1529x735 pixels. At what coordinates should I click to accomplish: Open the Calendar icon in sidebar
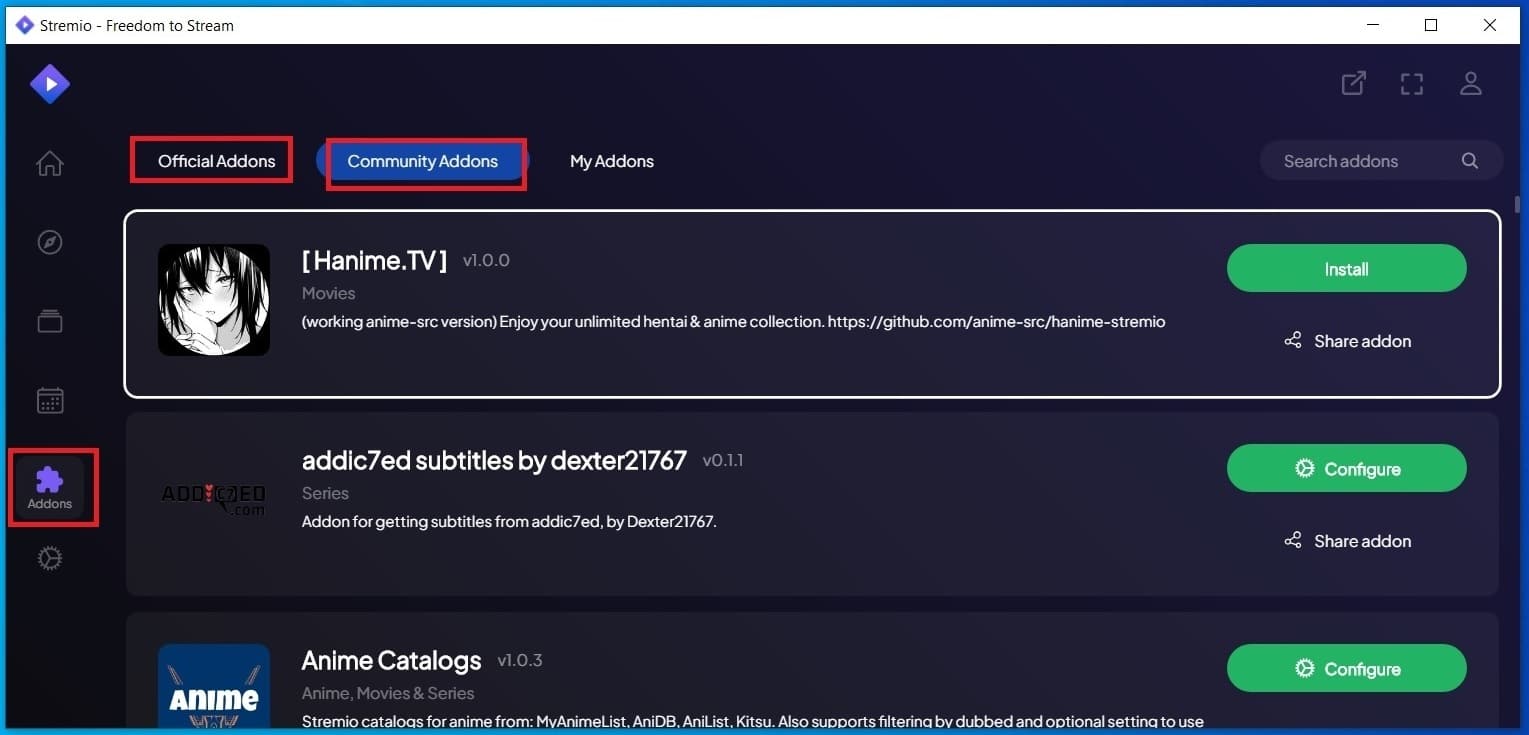click(50, 401)
